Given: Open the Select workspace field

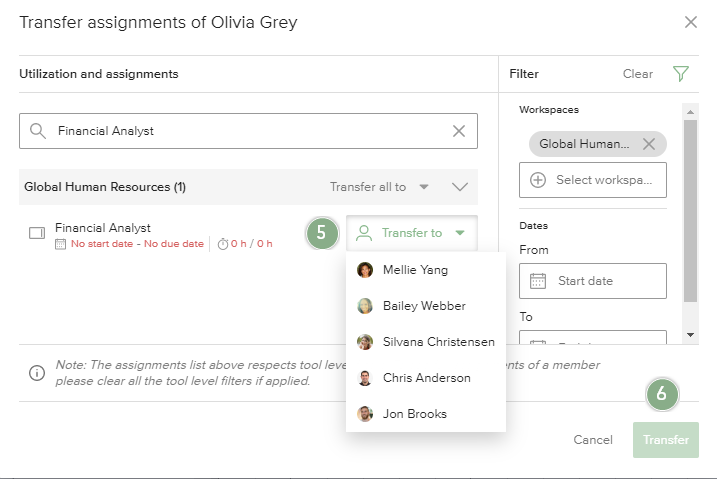Looking at the screenshot, I should [593, 180].
